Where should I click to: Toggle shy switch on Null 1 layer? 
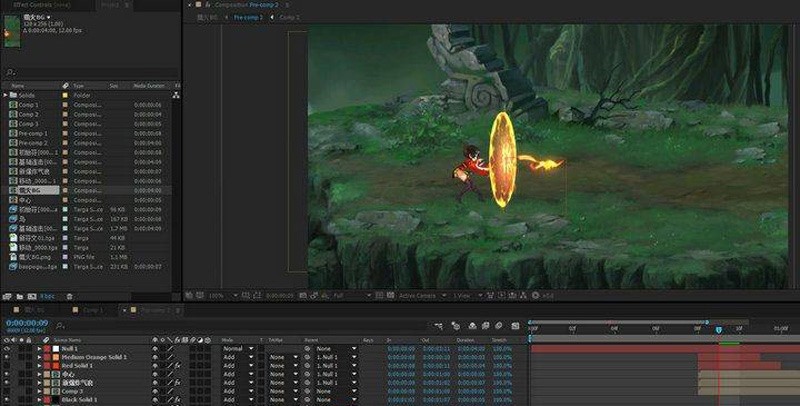155,349
